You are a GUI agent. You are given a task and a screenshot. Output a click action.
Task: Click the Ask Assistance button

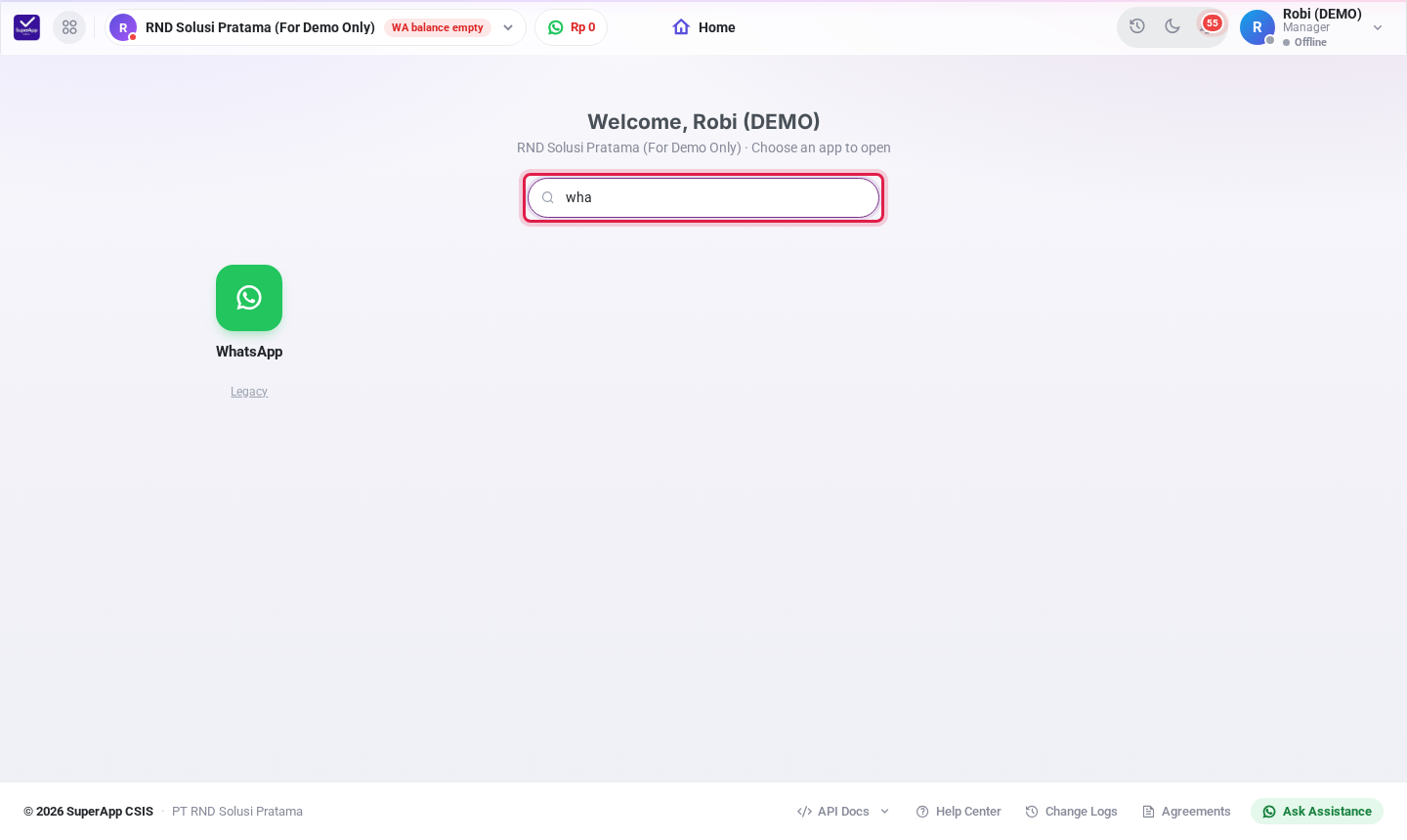[1317, 812]
